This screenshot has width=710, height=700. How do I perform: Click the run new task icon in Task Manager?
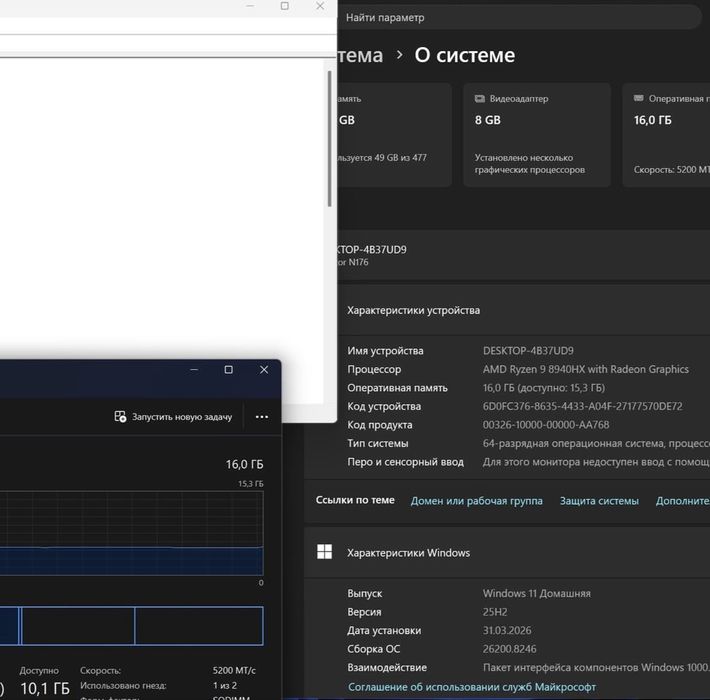pyautogui.click(x=120, y=417)
